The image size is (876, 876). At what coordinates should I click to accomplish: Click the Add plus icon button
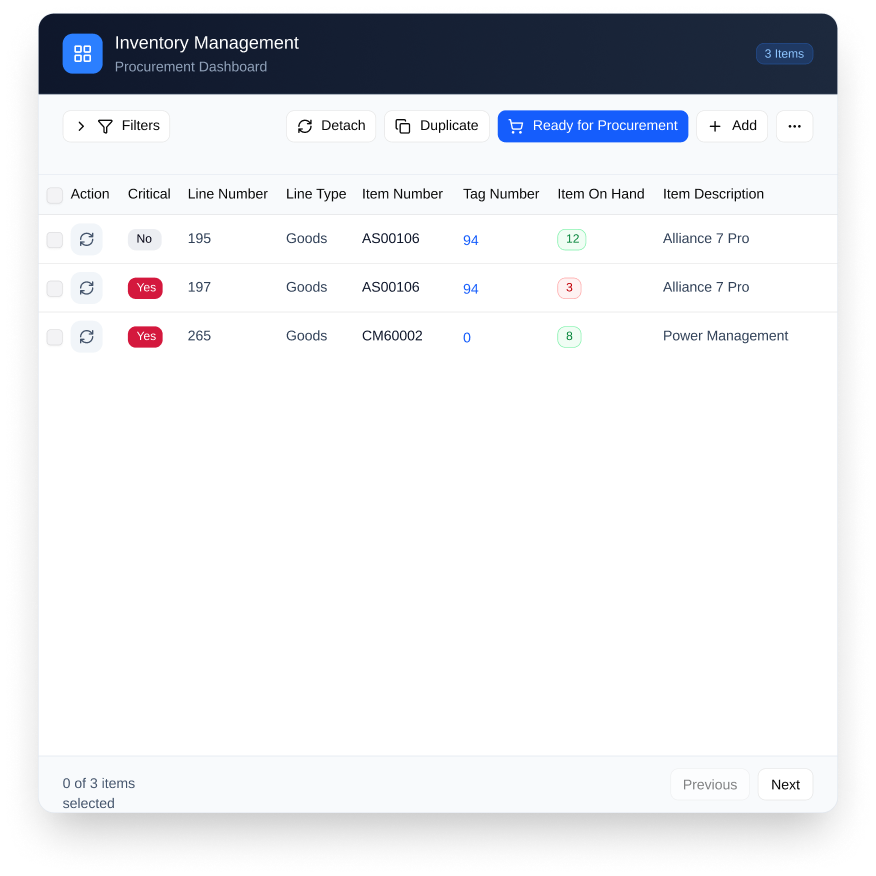click(x=732, y=126)
